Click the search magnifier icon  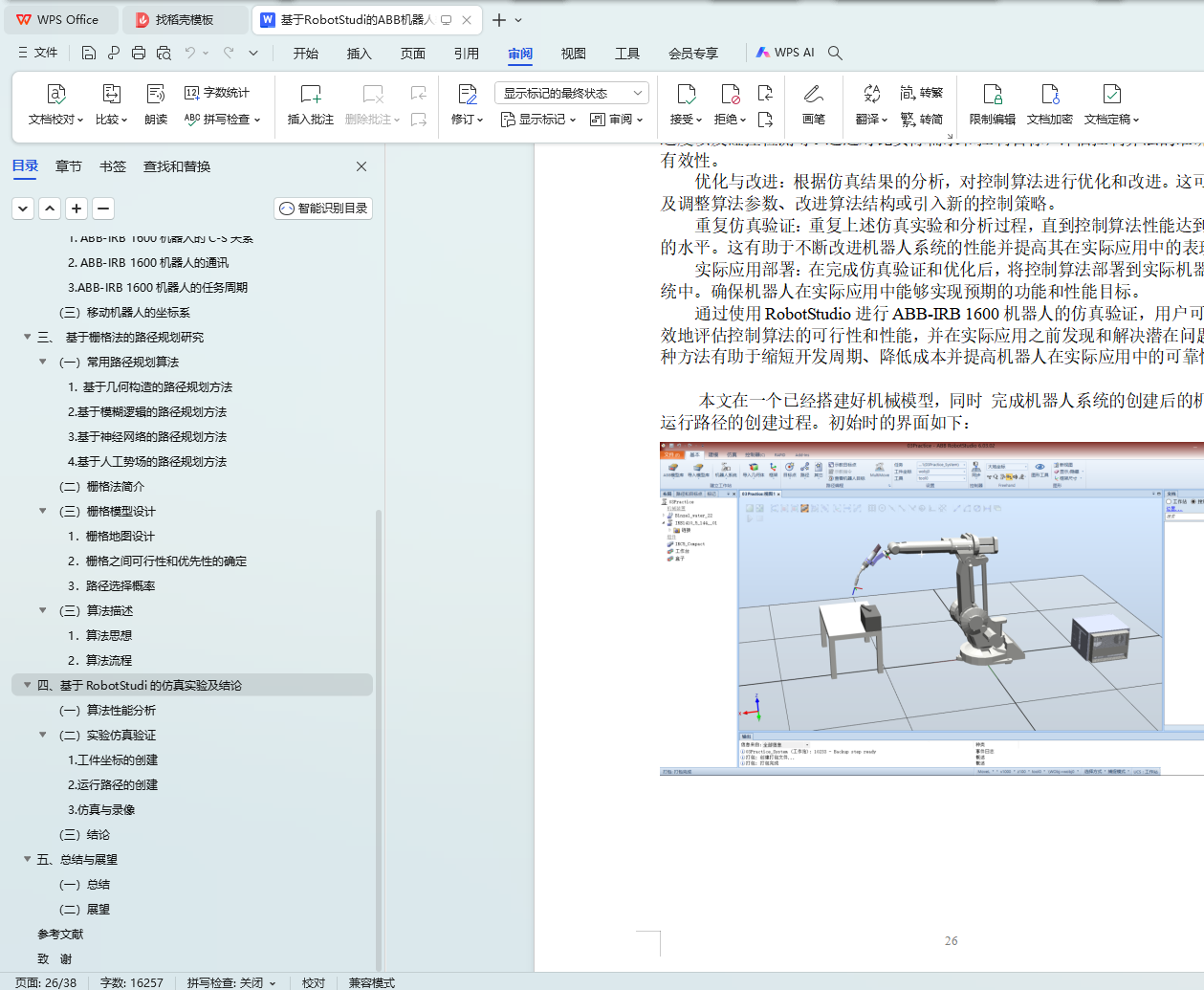coord(835,53)
